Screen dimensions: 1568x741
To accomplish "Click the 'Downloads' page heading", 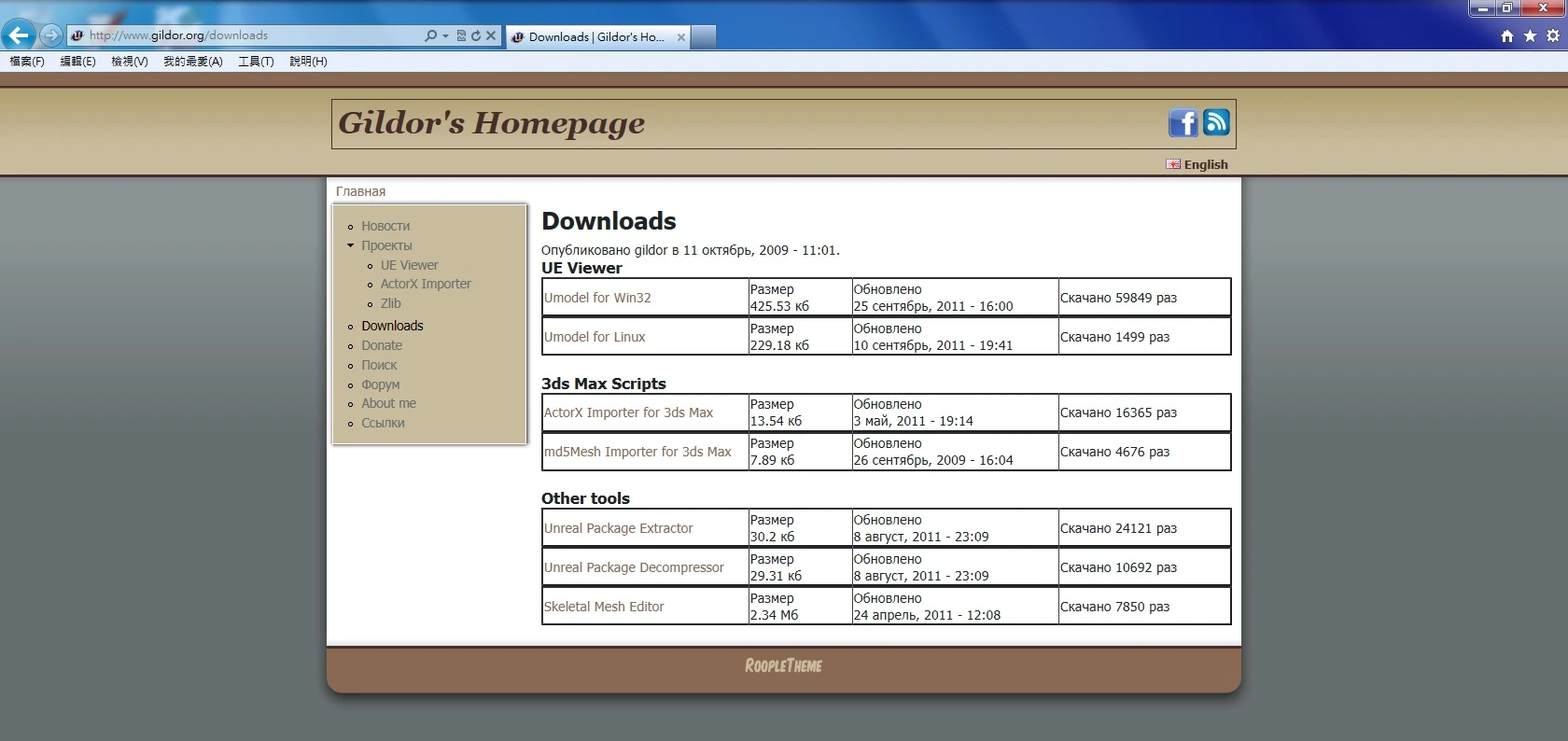I will (x=609, y=221).
